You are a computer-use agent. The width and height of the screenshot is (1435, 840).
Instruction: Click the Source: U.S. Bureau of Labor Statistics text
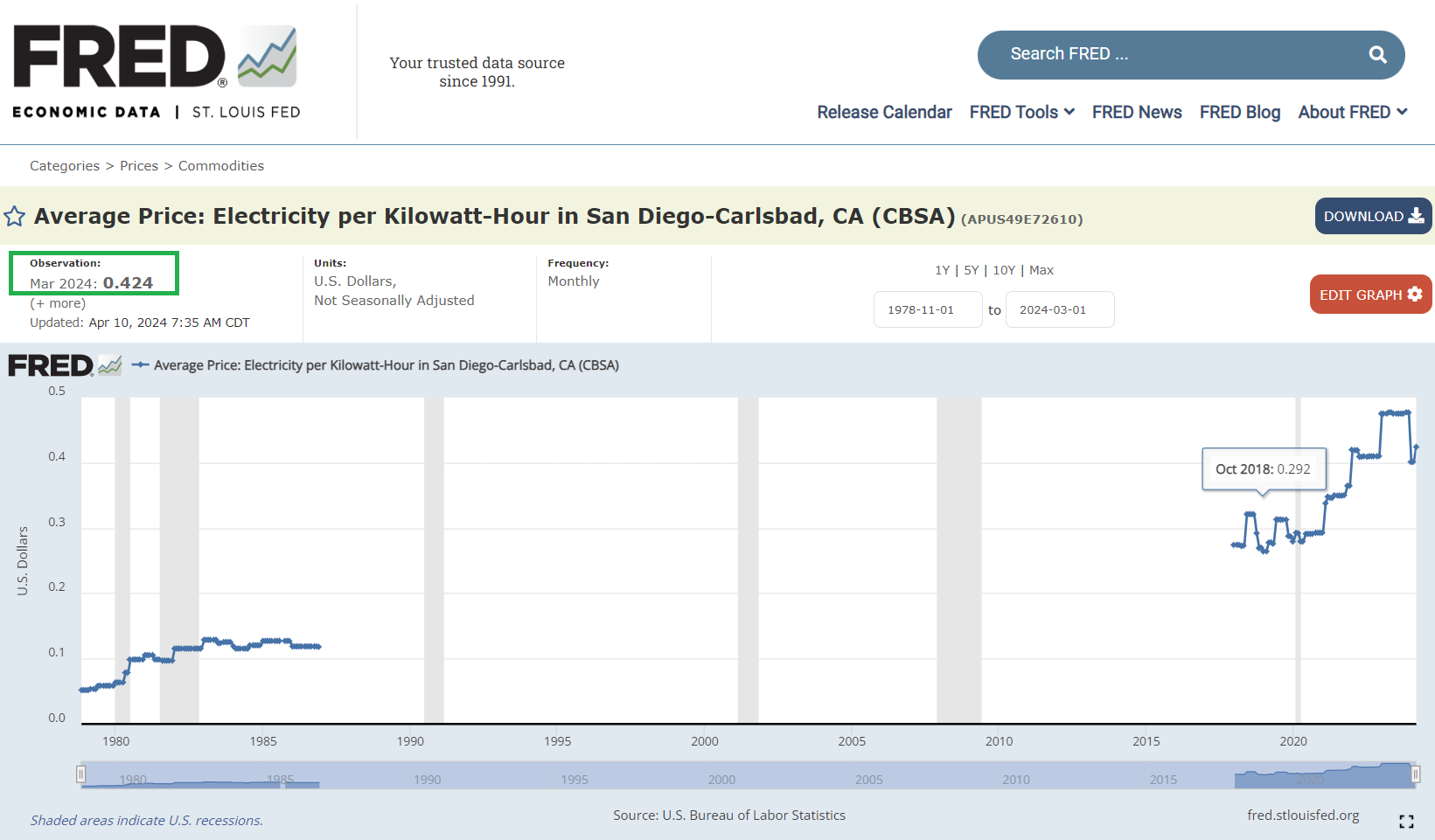(729, 815)
